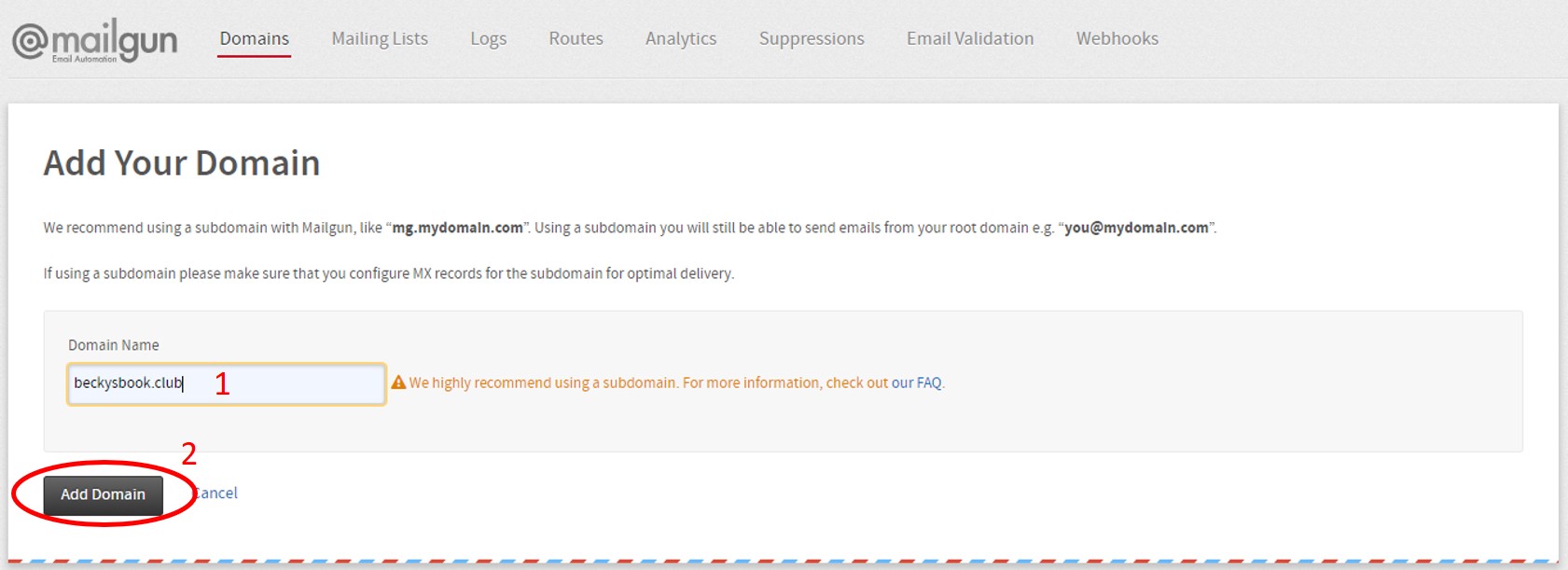
Task: Open the Webhooks tab
Action: tap(1117, 38)
